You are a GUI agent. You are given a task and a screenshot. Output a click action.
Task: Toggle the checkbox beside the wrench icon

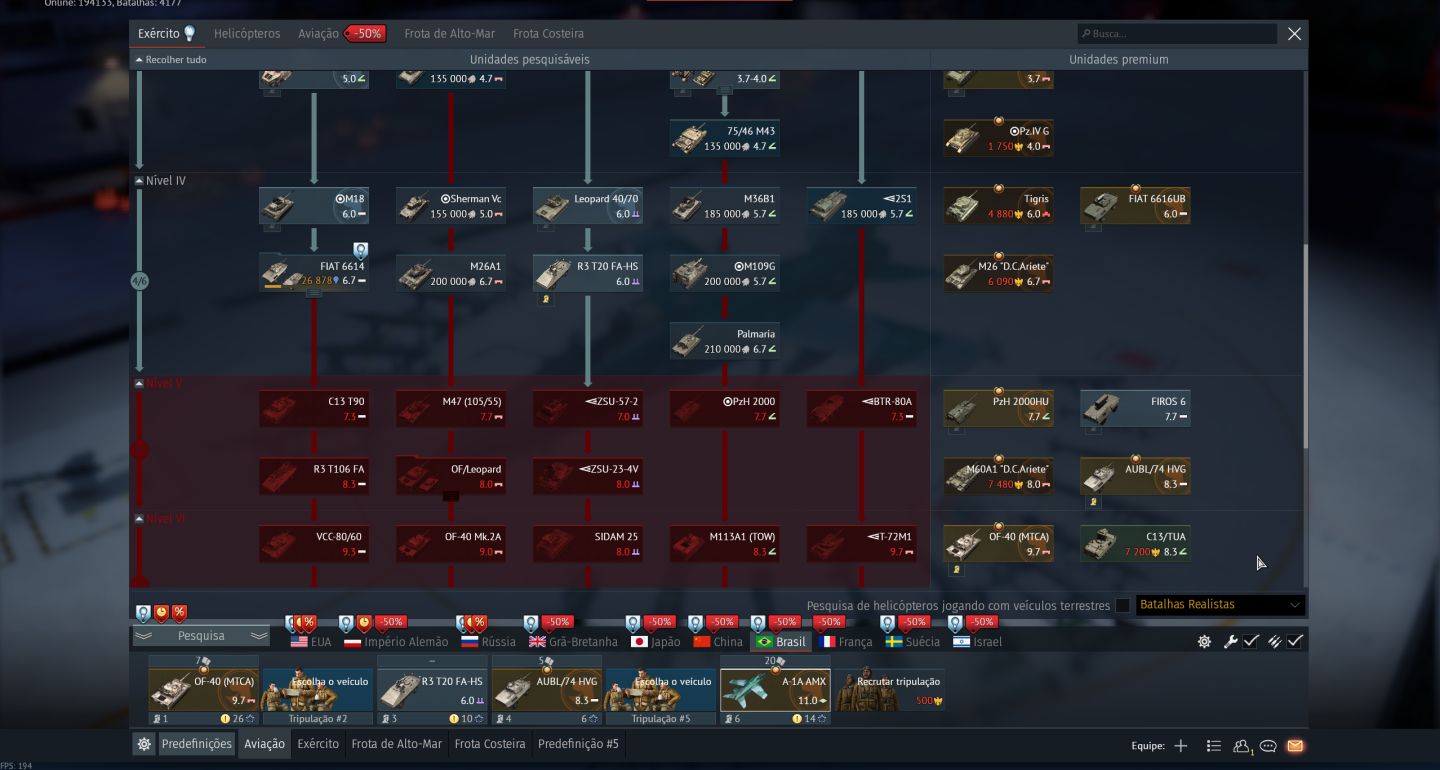click(x=1251, y=642)
